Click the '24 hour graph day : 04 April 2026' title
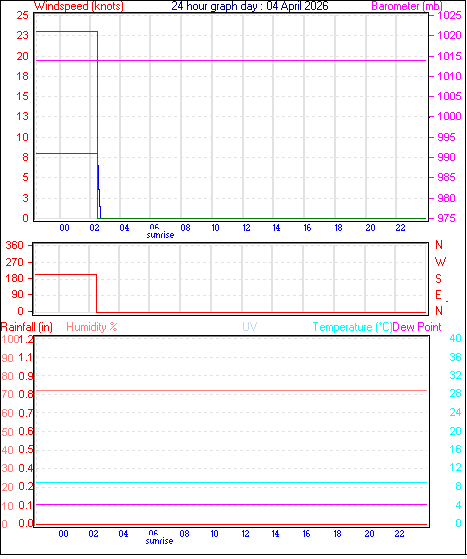This screenshot has width=467, height=559. (250, 6)
